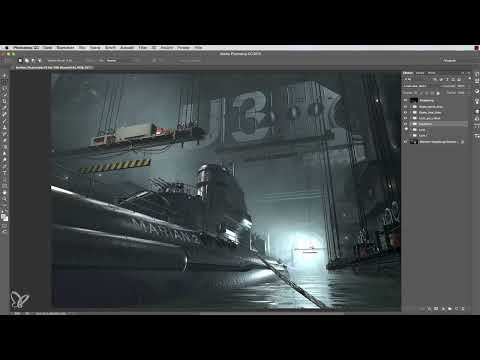Expand the highlighted layer group
Image resolution: width=480 pixels, height=360 pixels.
tap(411, 124)
